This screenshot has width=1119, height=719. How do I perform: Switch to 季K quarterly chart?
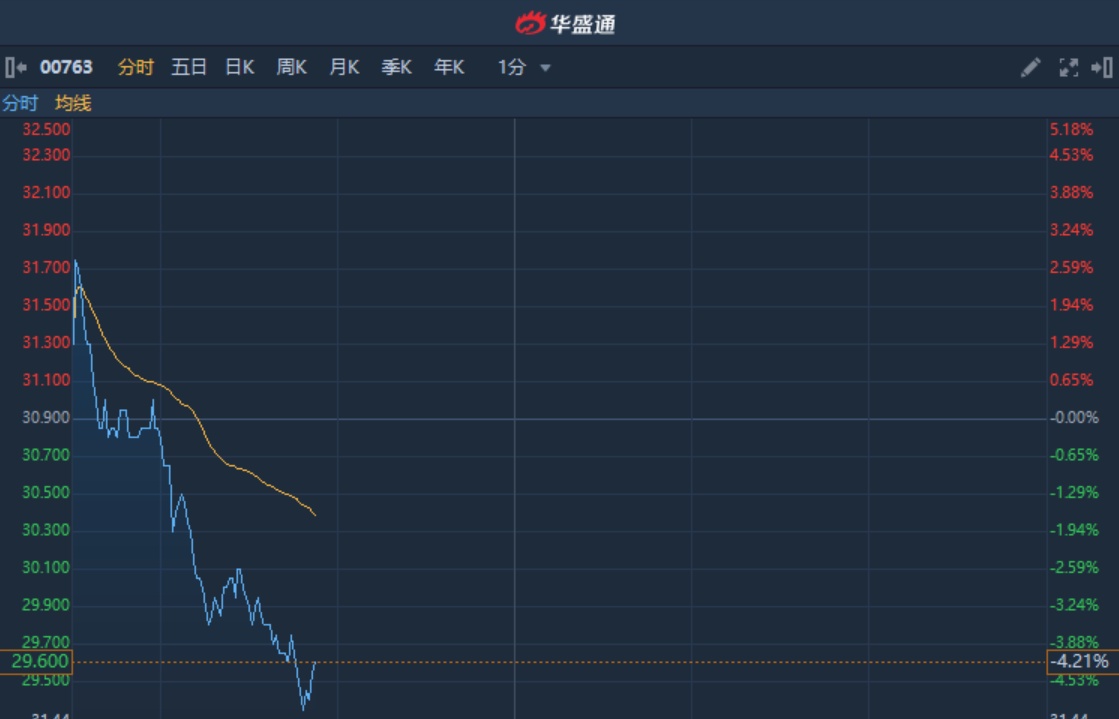coord(397,67)
